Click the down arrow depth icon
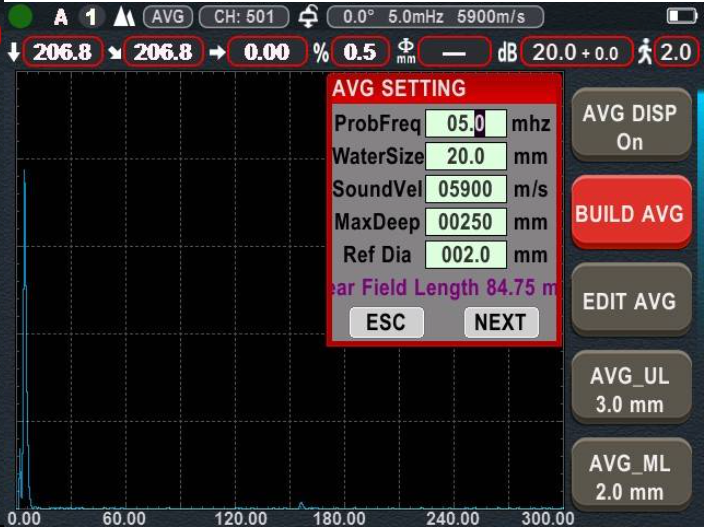 click(12, 52)
